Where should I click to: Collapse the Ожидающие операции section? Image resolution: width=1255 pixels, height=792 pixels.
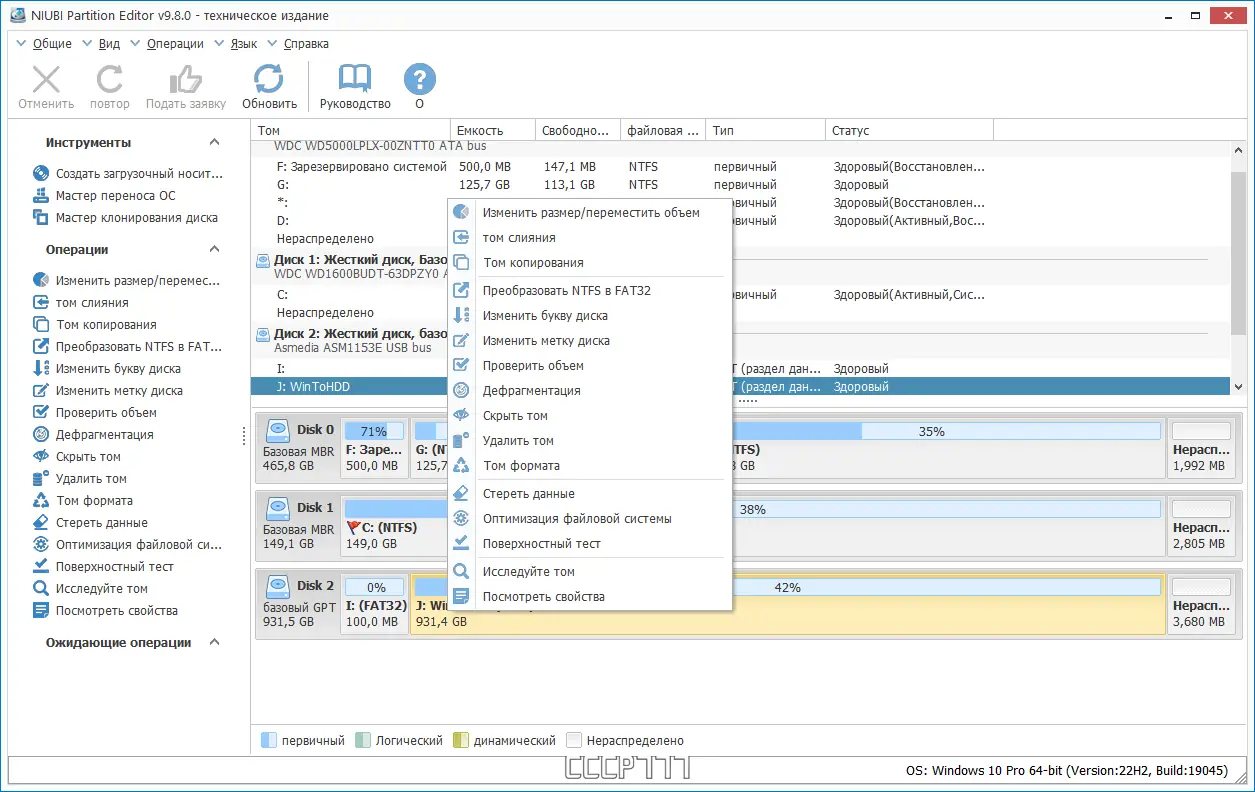(x=214, y=643)
